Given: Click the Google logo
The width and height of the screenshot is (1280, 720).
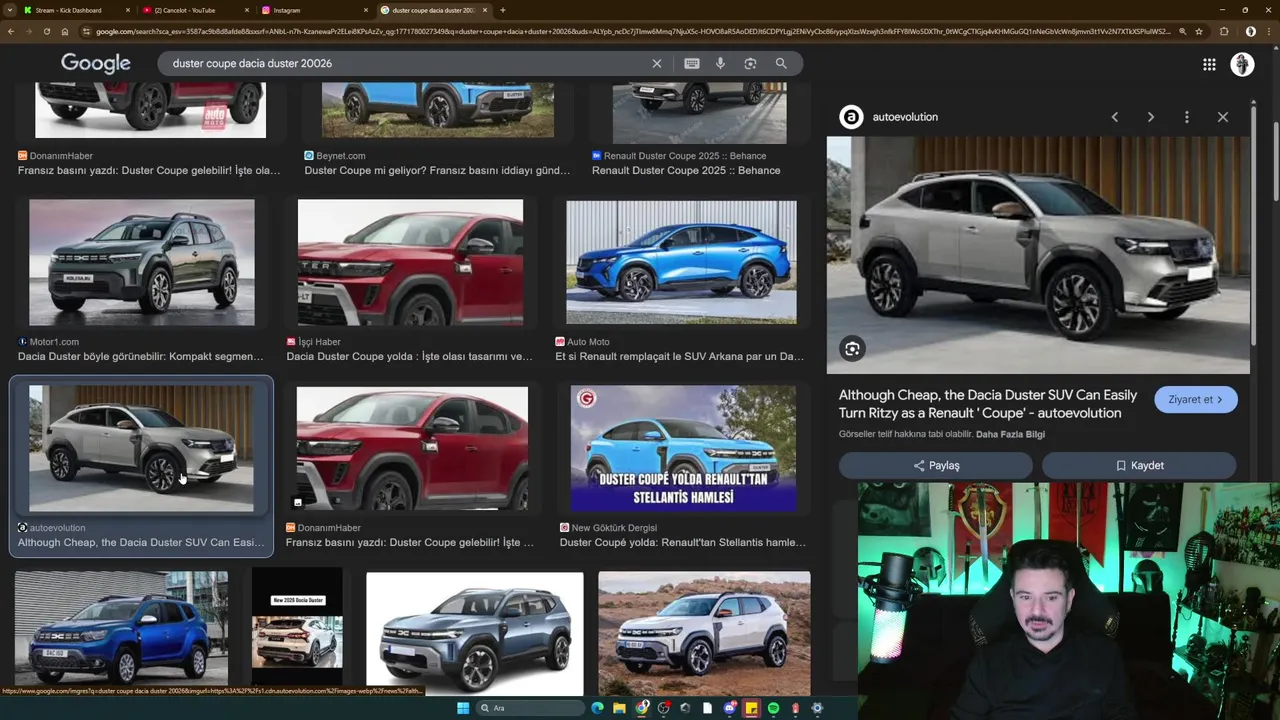Looking at the screenshot, I should point(96,64).
